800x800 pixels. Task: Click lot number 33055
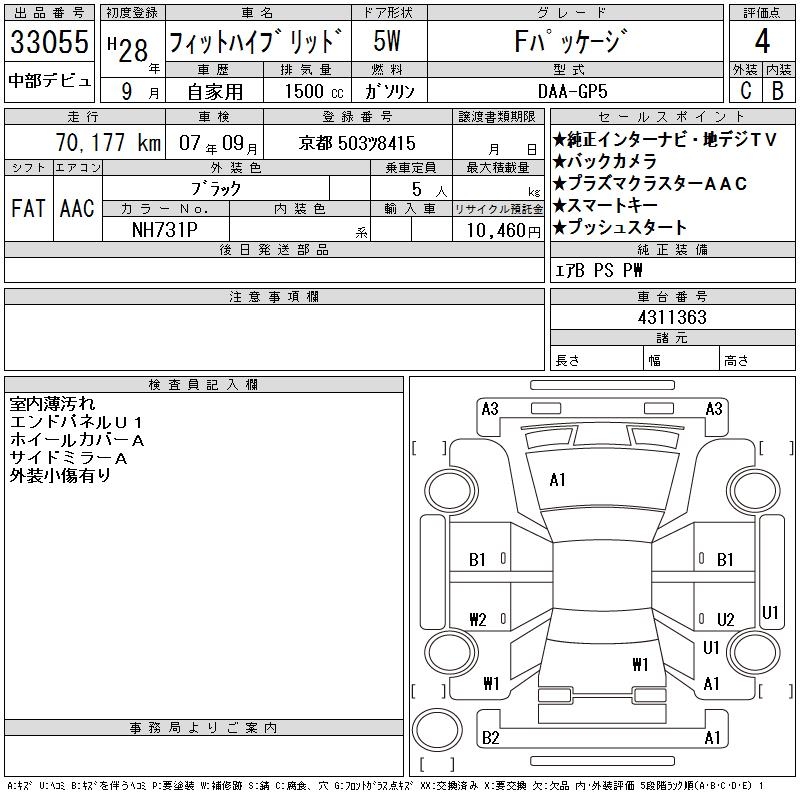[49, 41]
